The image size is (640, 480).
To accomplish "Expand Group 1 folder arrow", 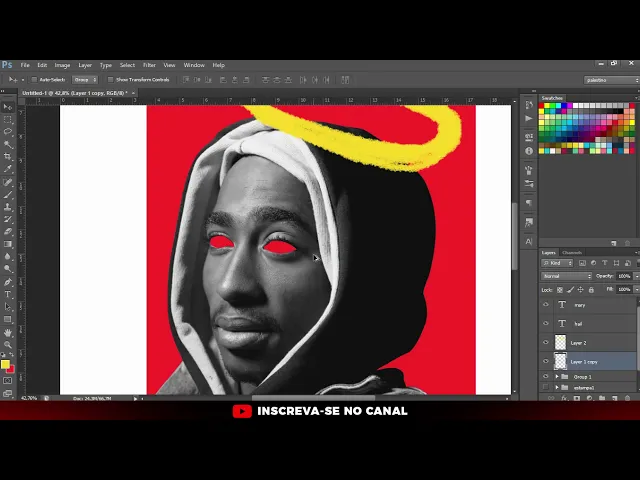I will click(x=557, y=376).
